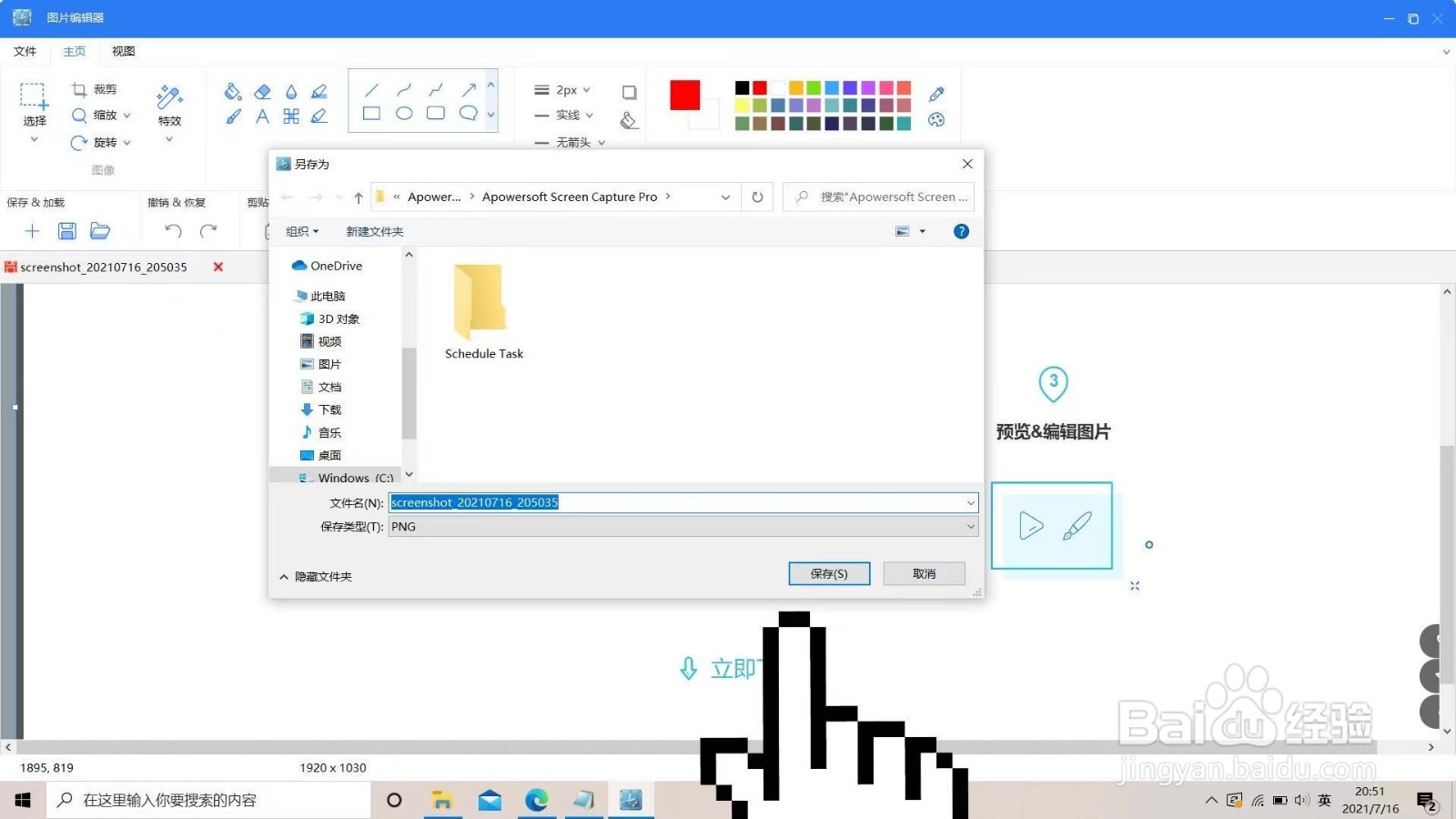
Task: Choose the speech bubble shape
Action: tap(469, 114)
